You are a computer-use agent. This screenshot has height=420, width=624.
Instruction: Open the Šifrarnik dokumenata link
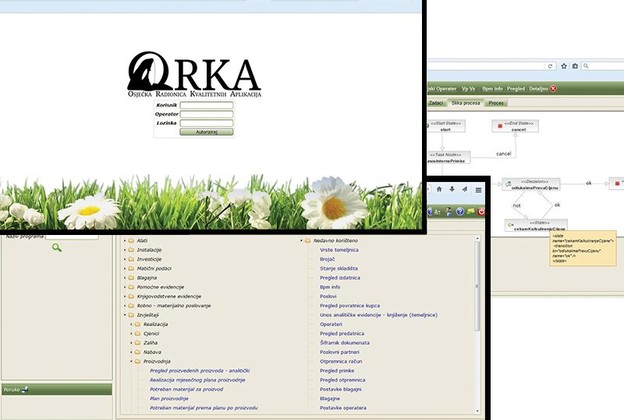click(x=345, y=343)
